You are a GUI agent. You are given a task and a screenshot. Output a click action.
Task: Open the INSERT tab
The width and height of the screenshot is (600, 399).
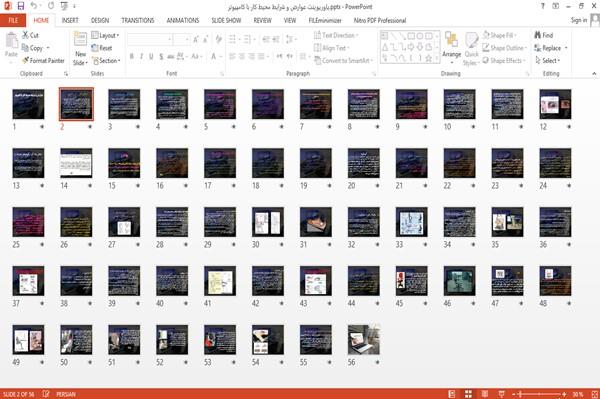(x=70, y=20)
